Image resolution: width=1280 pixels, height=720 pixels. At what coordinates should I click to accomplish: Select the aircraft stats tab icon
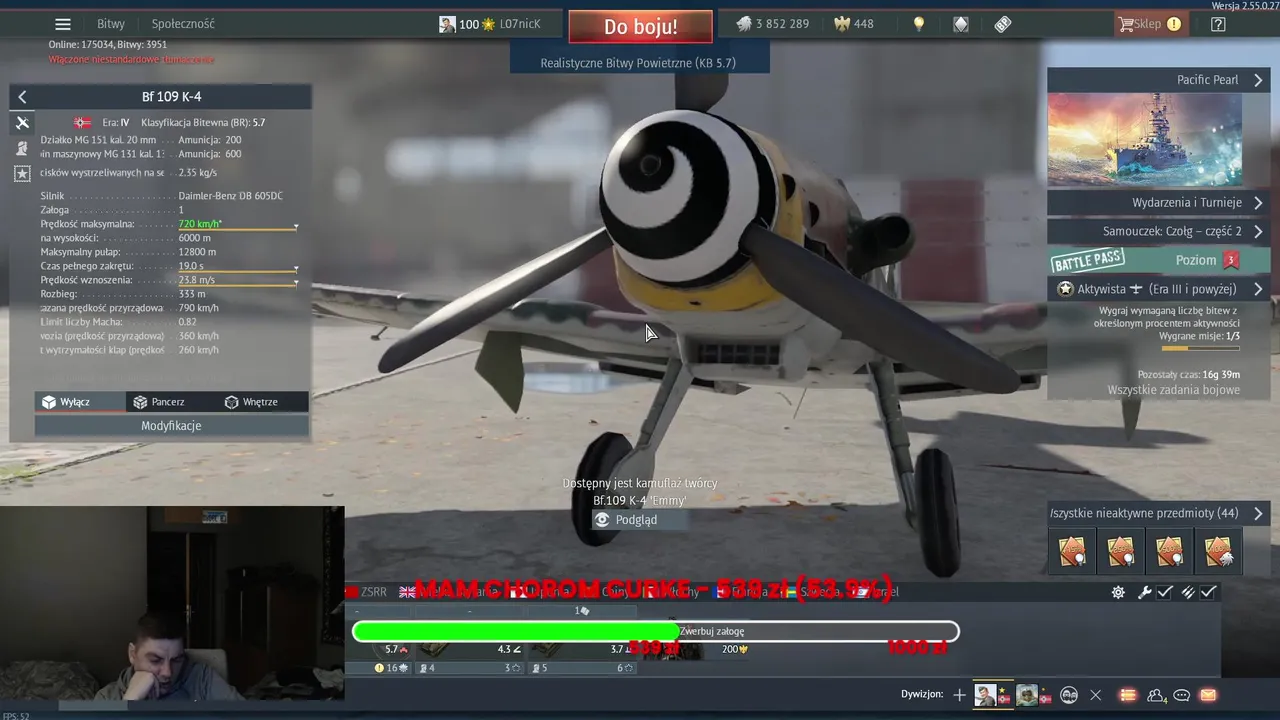(x=22, y=122)
